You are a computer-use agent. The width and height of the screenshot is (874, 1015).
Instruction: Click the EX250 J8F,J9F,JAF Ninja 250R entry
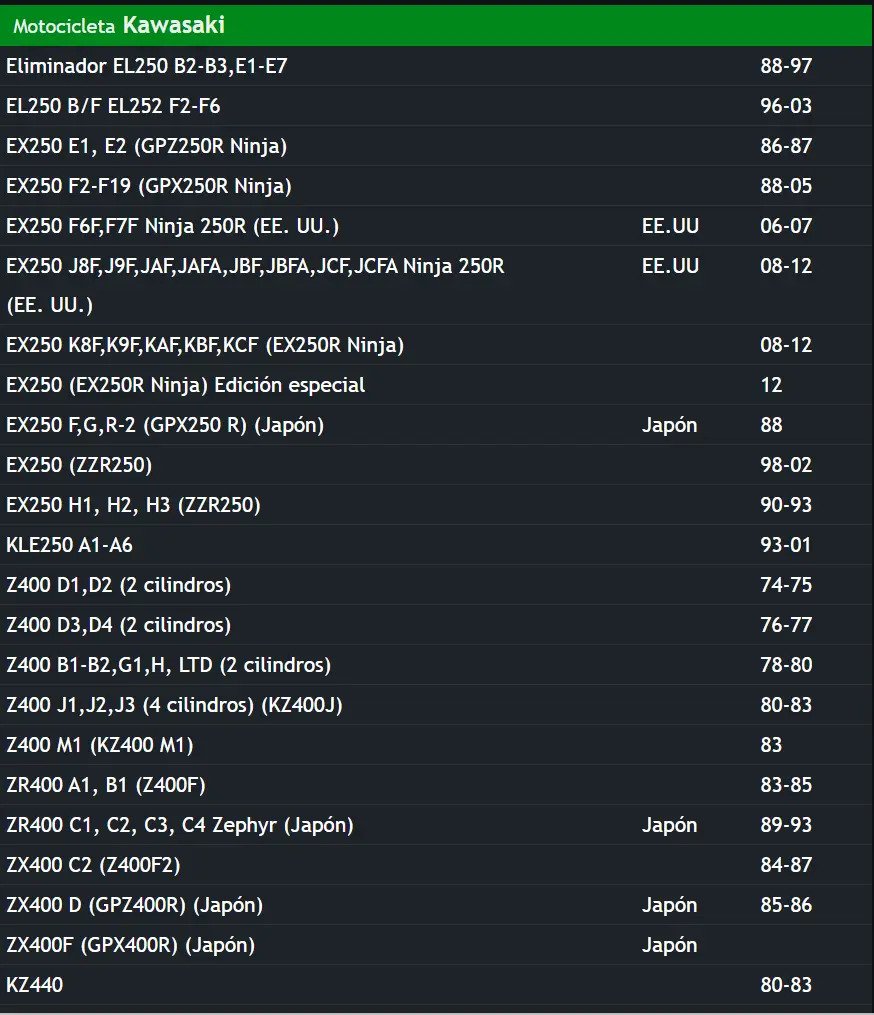tap(436, 285)
